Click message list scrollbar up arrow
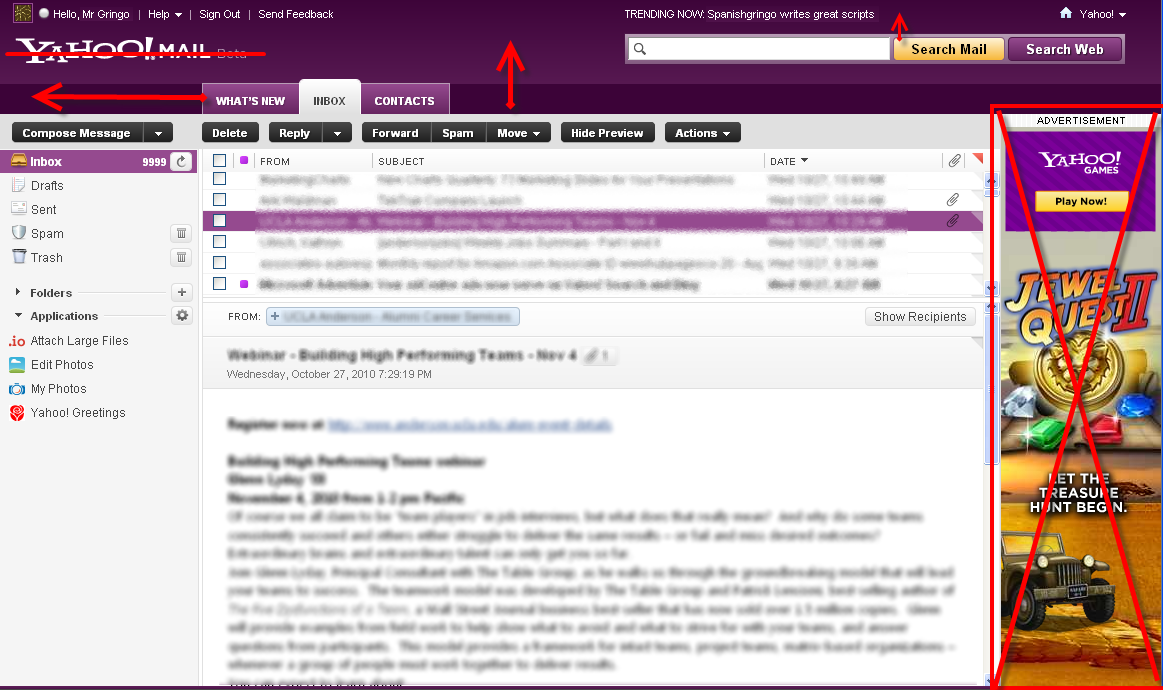This screenshot has height=690, width=1163. [x=991, y=181]
